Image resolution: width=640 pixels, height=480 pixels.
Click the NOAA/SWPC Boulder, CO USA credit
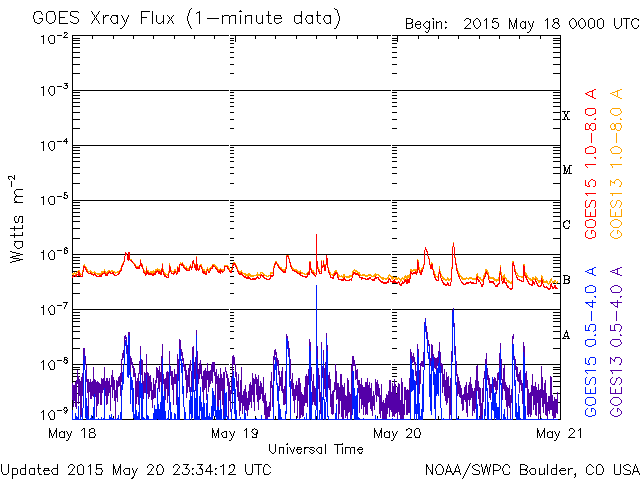tap(532, 470)
